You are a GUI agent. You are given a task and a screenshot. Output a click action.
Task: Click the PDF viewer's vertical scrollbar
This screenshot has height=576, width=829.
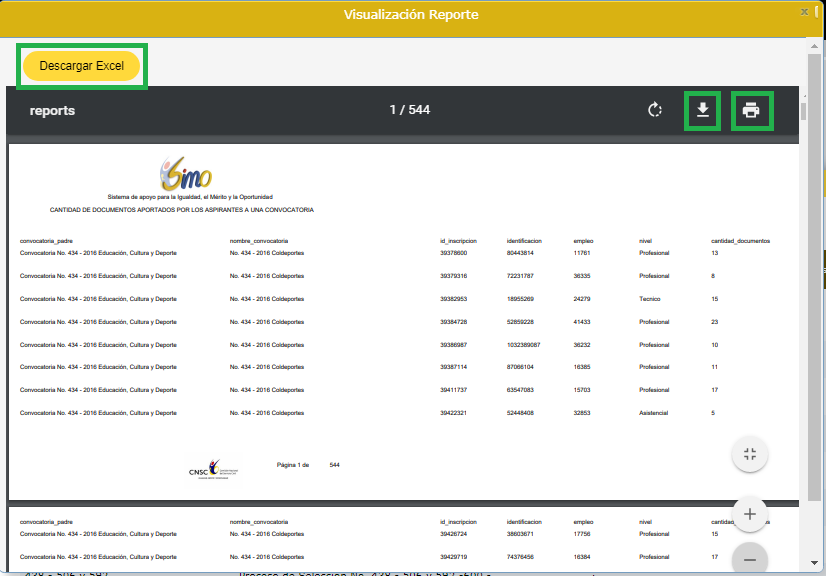tap(802, 110)
